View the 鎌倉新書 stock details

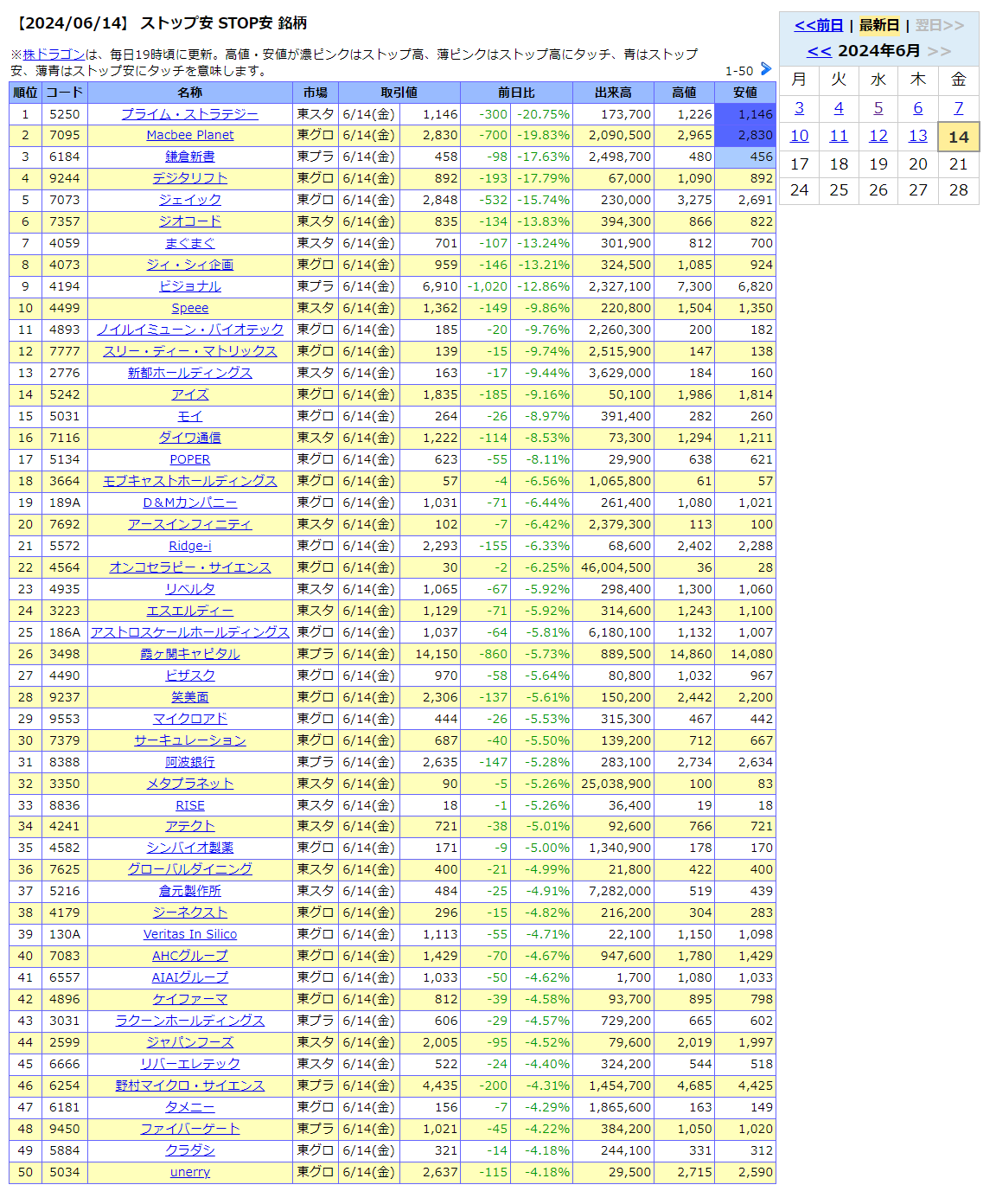click(x=190, y=157)
